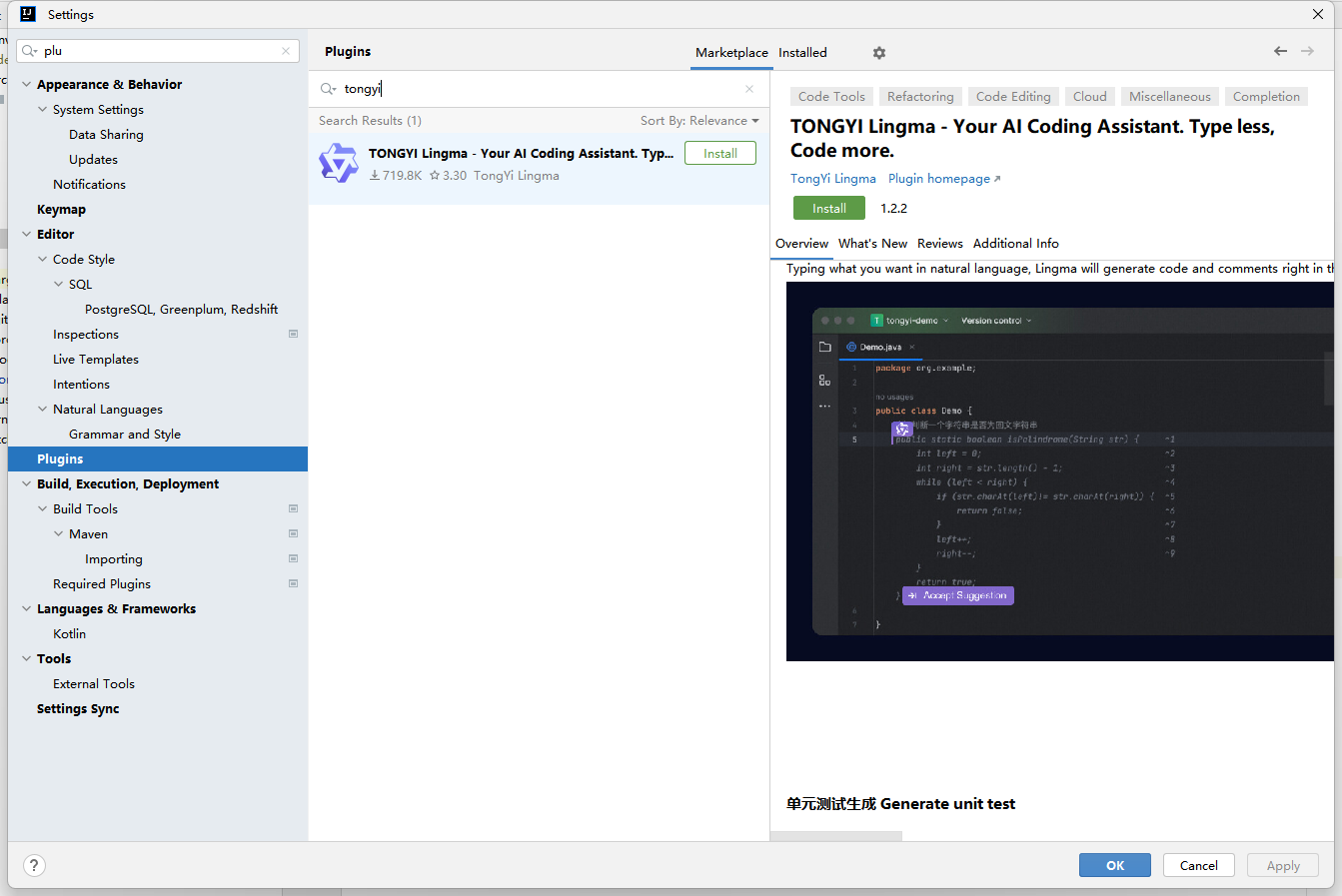Open the Plugin homepage link
The height and width of the screenshot is (896, 1342).
[944, 179]
